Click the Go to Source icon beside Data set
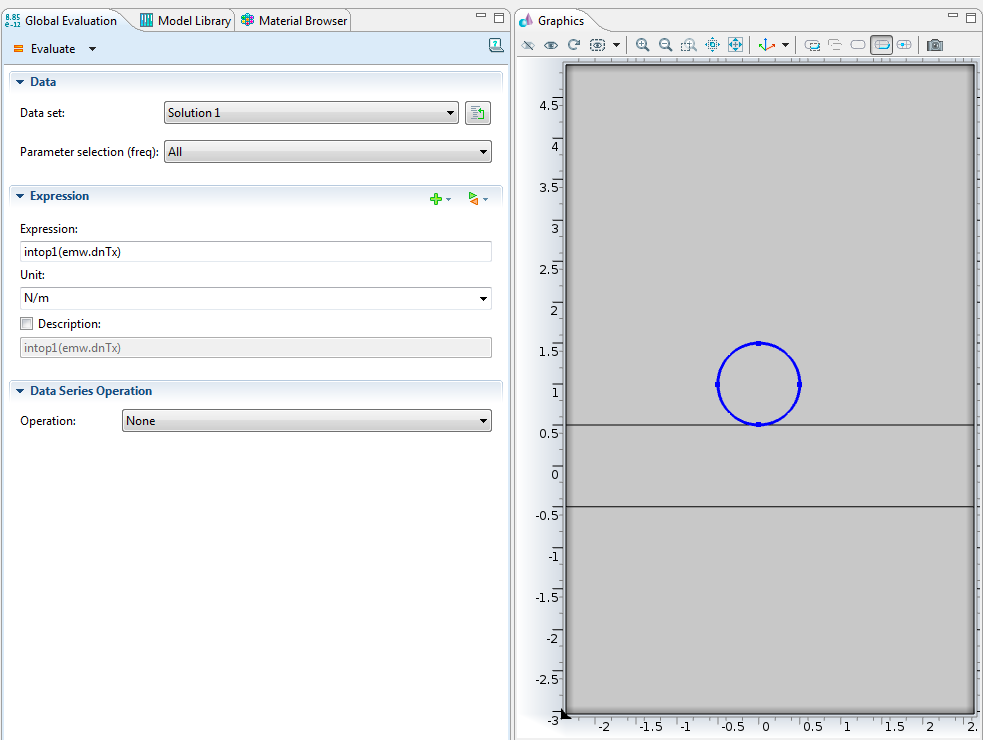 click(477, 113)
